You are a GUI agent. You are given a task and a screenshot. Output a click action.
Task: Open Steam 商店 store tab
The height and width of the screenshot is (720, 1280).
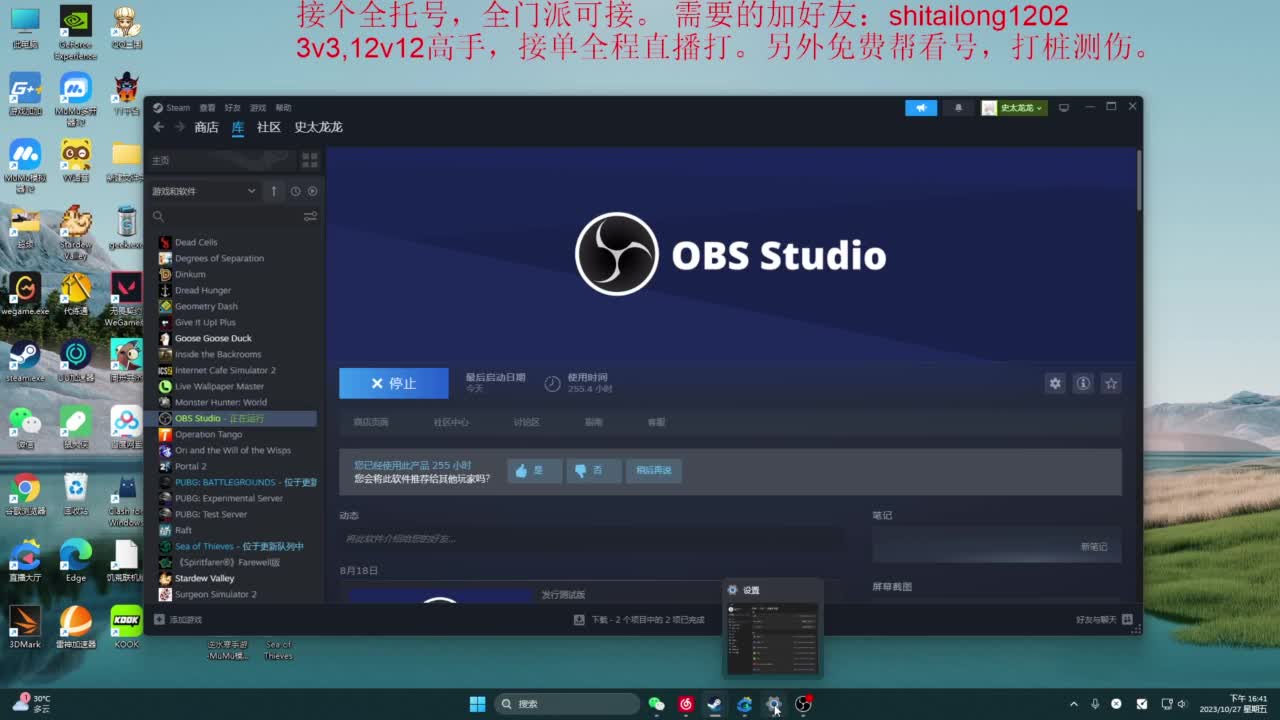pos(206,127)
